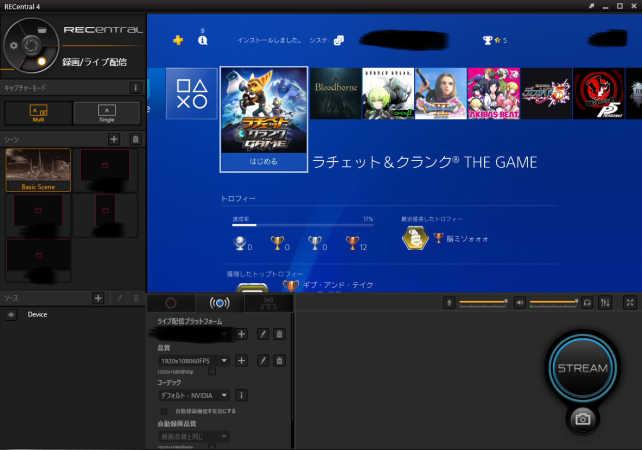Select the orange record/stream mode dot on the wheel
The height and width of the screenshot is (450, 642).
point(41,61)
